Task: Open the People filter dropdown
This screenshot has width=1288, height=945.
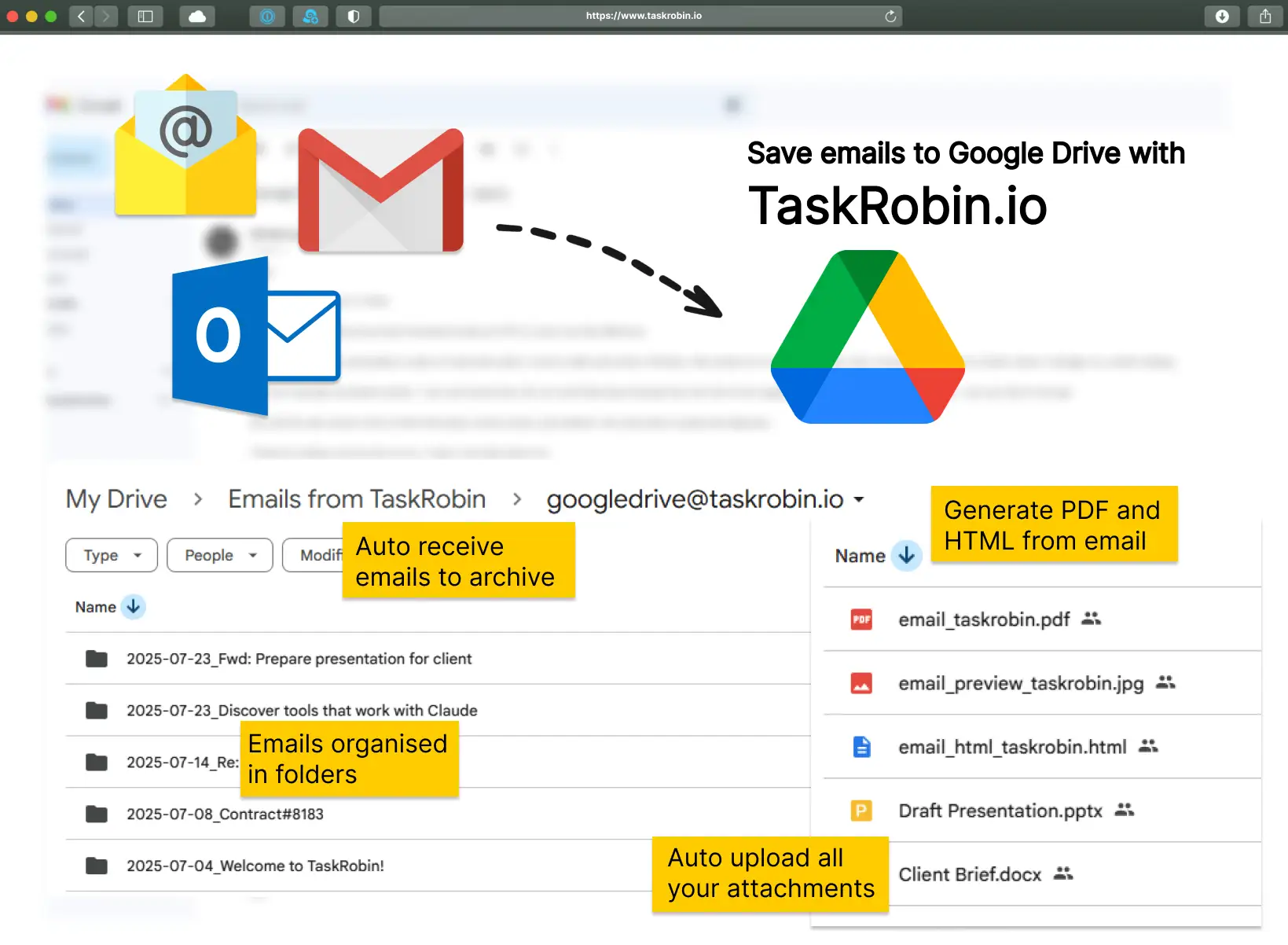Action: click(220, 555)
